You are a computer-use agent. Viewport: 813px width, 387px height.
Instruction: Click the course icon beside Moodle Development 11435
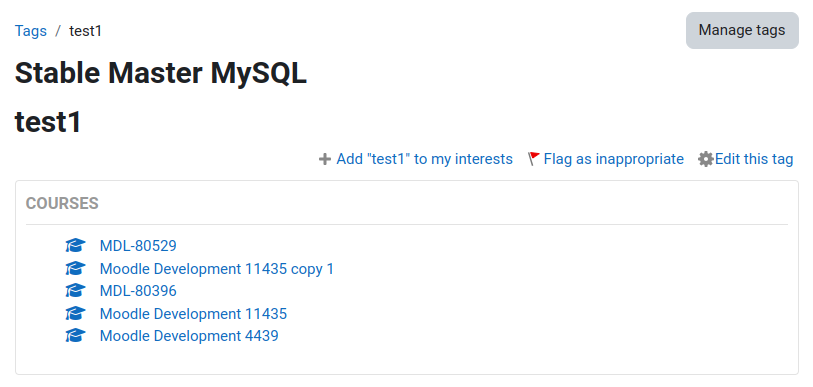pyautogui.click(x=75, y=313)
